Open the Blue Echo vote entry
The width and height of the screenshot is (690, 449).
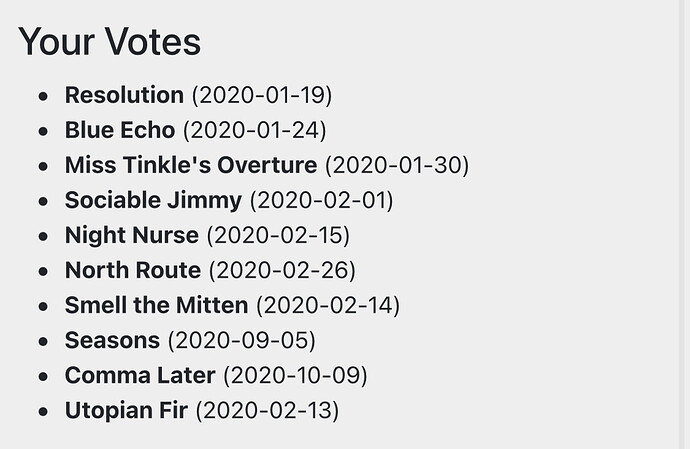(x=120, y=130)
